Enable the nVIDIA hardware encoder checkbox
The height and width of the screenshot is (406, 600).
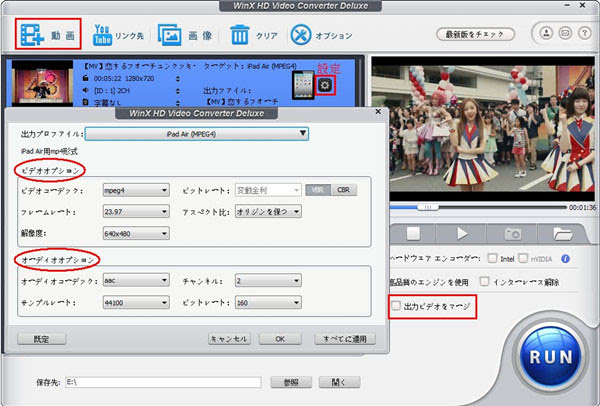click(523, 258)
